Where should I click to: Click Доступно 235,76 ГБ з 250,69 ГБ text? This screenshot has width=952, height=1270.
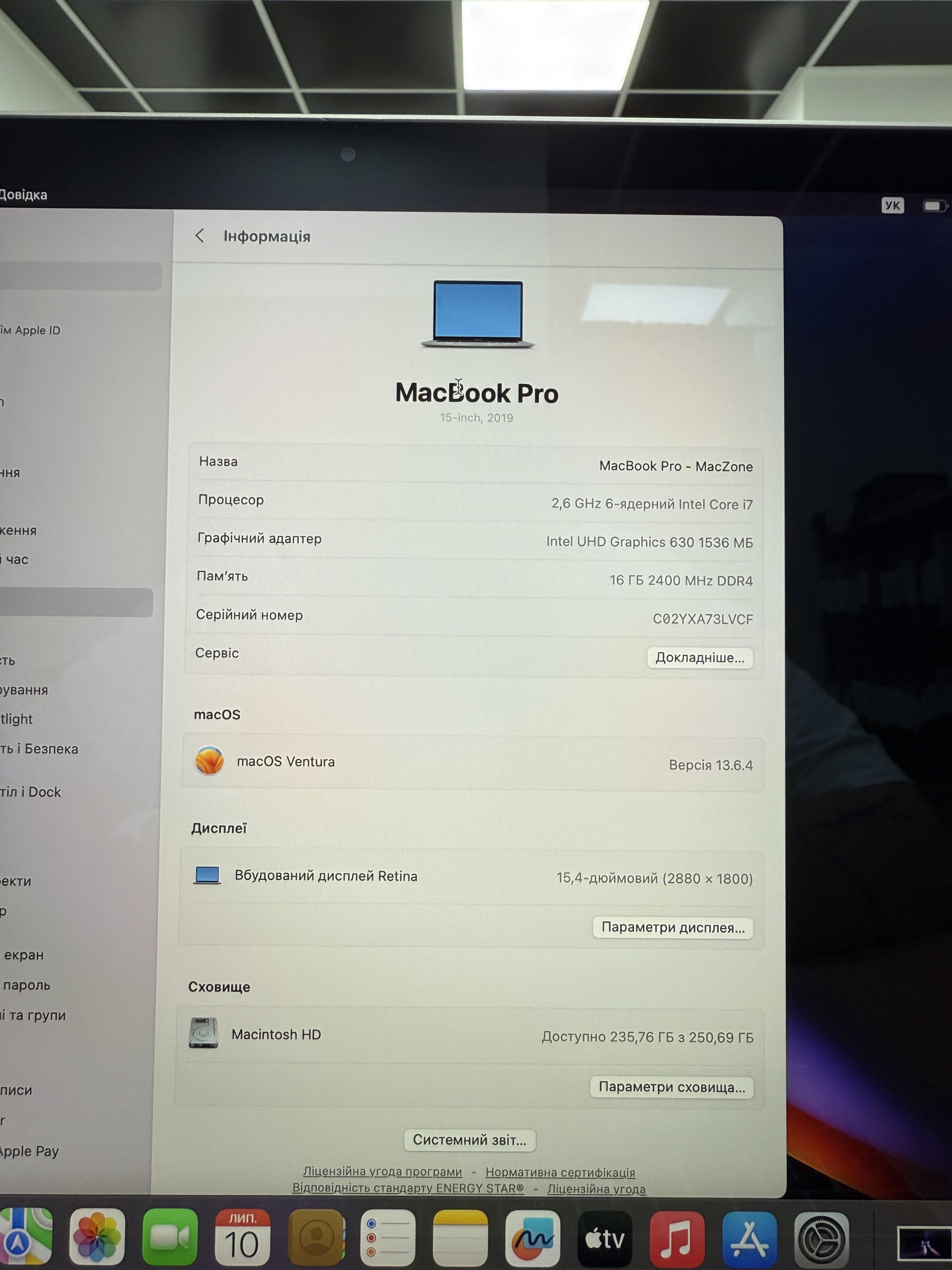click(x=647, y=1037)
